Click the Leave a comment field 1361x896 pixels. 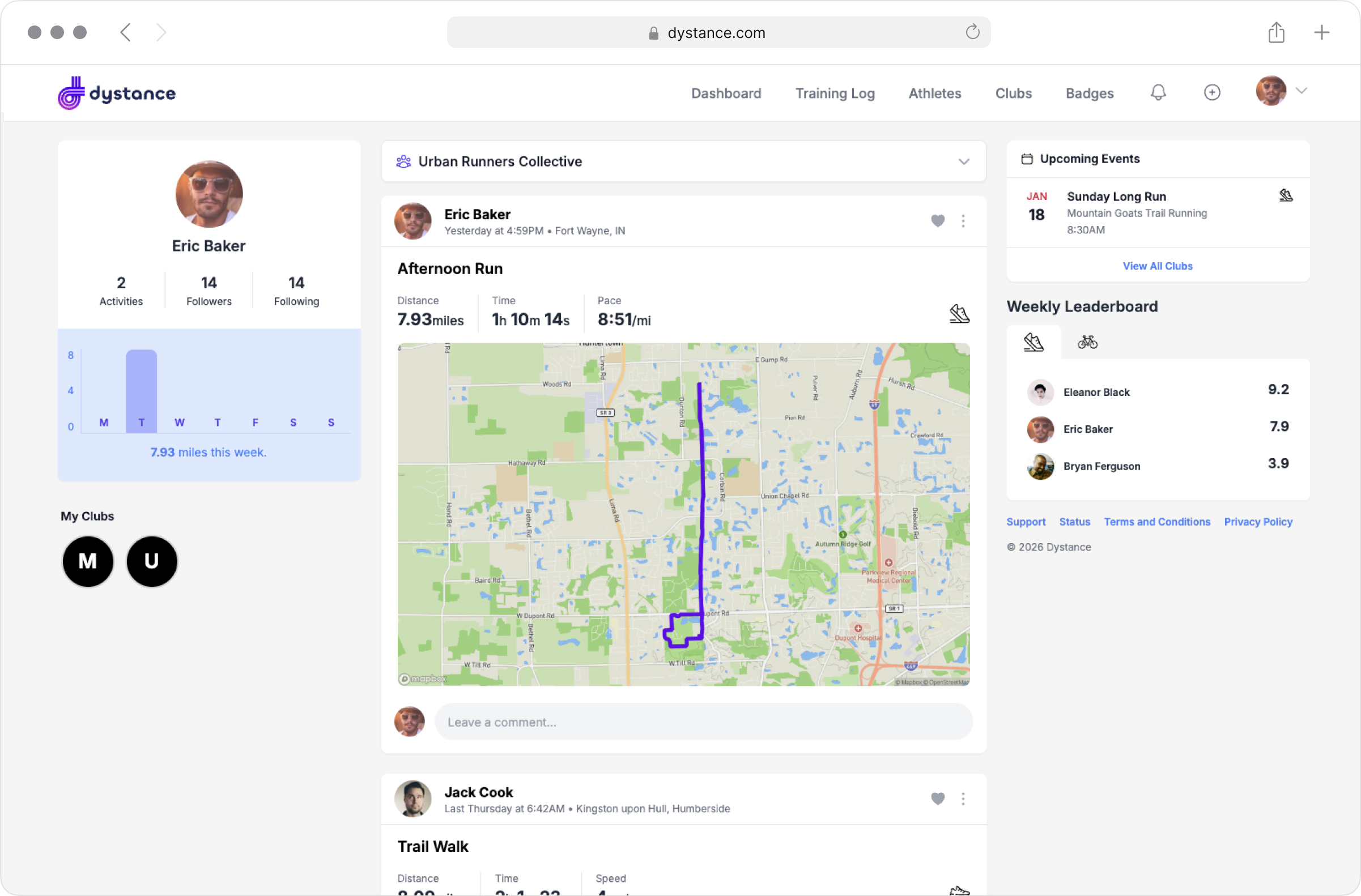[703, 722]
